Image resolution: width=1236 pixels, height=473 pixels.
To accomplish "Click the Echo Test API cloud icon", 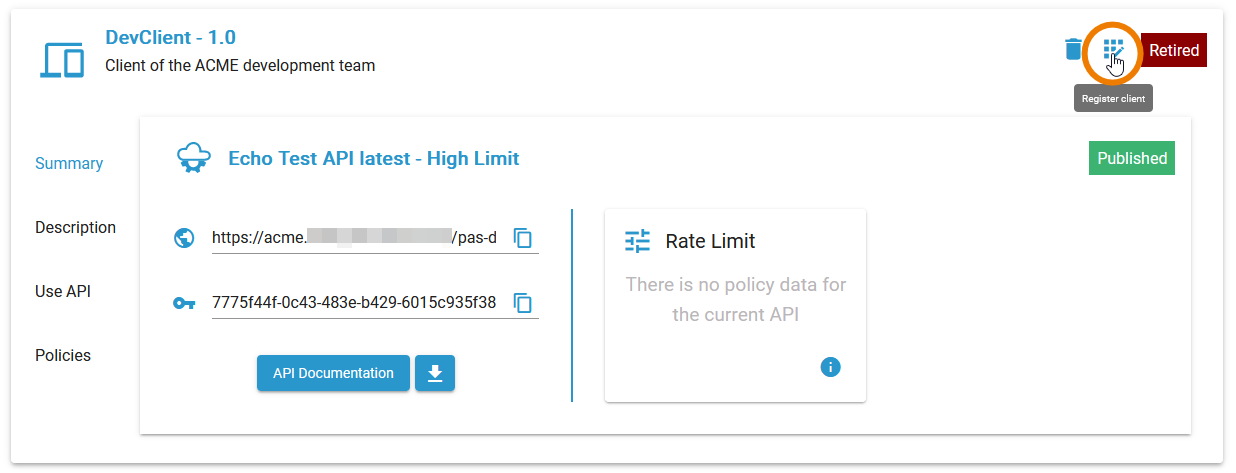I will [193, 158].
